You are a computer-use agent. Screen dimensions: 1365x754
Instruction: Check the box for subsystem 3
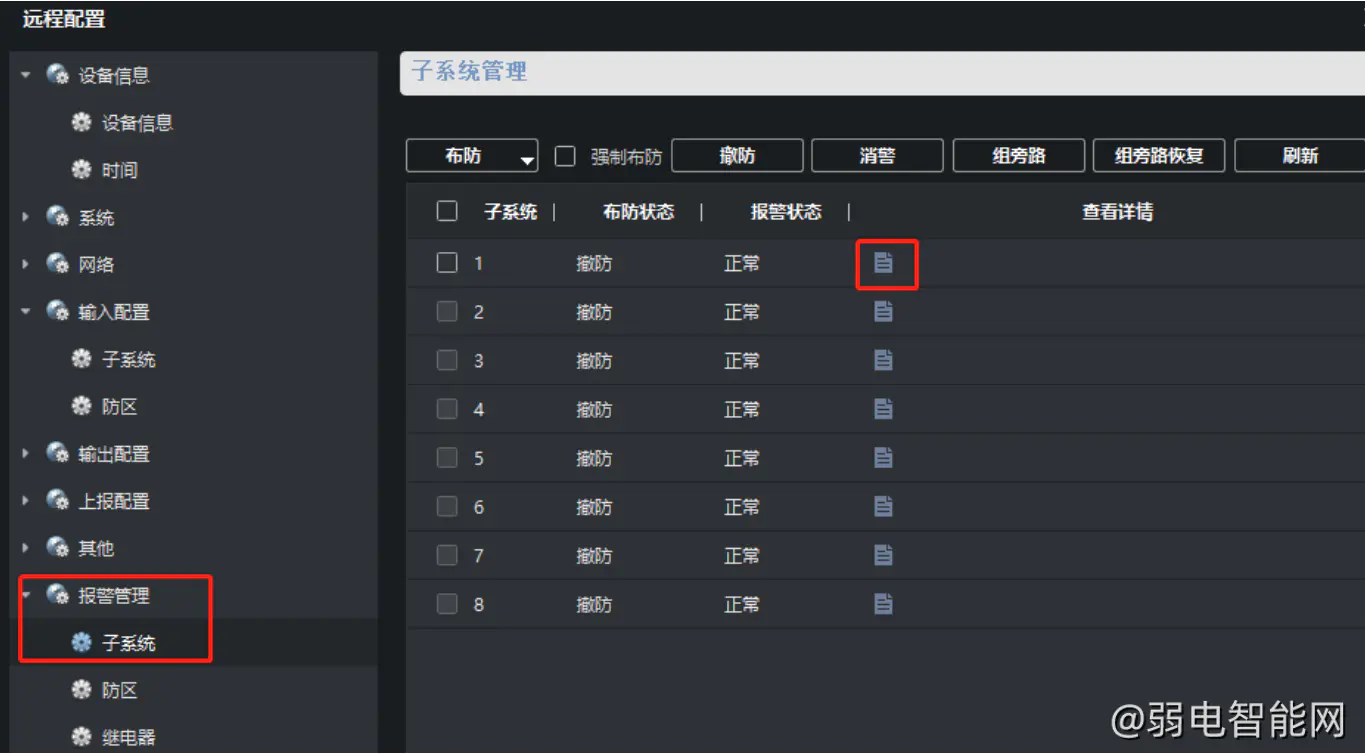pos(447,360)
